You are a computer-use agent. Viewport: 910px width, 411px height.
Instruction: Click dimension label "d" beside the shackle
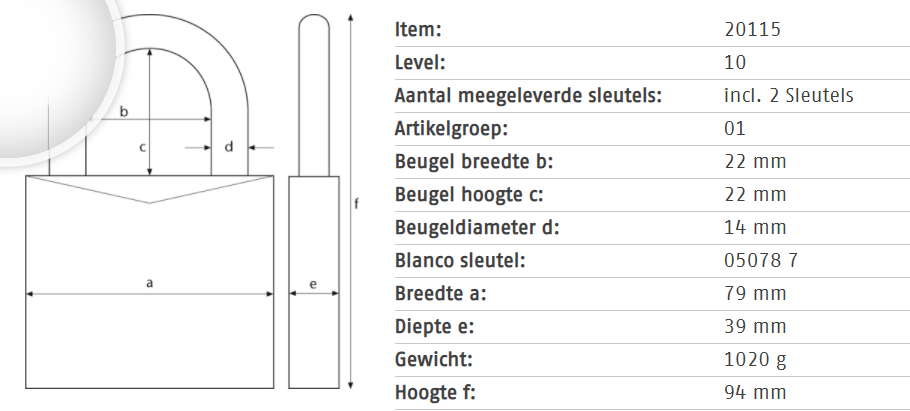pyautogui.click(x=229, y=147)
